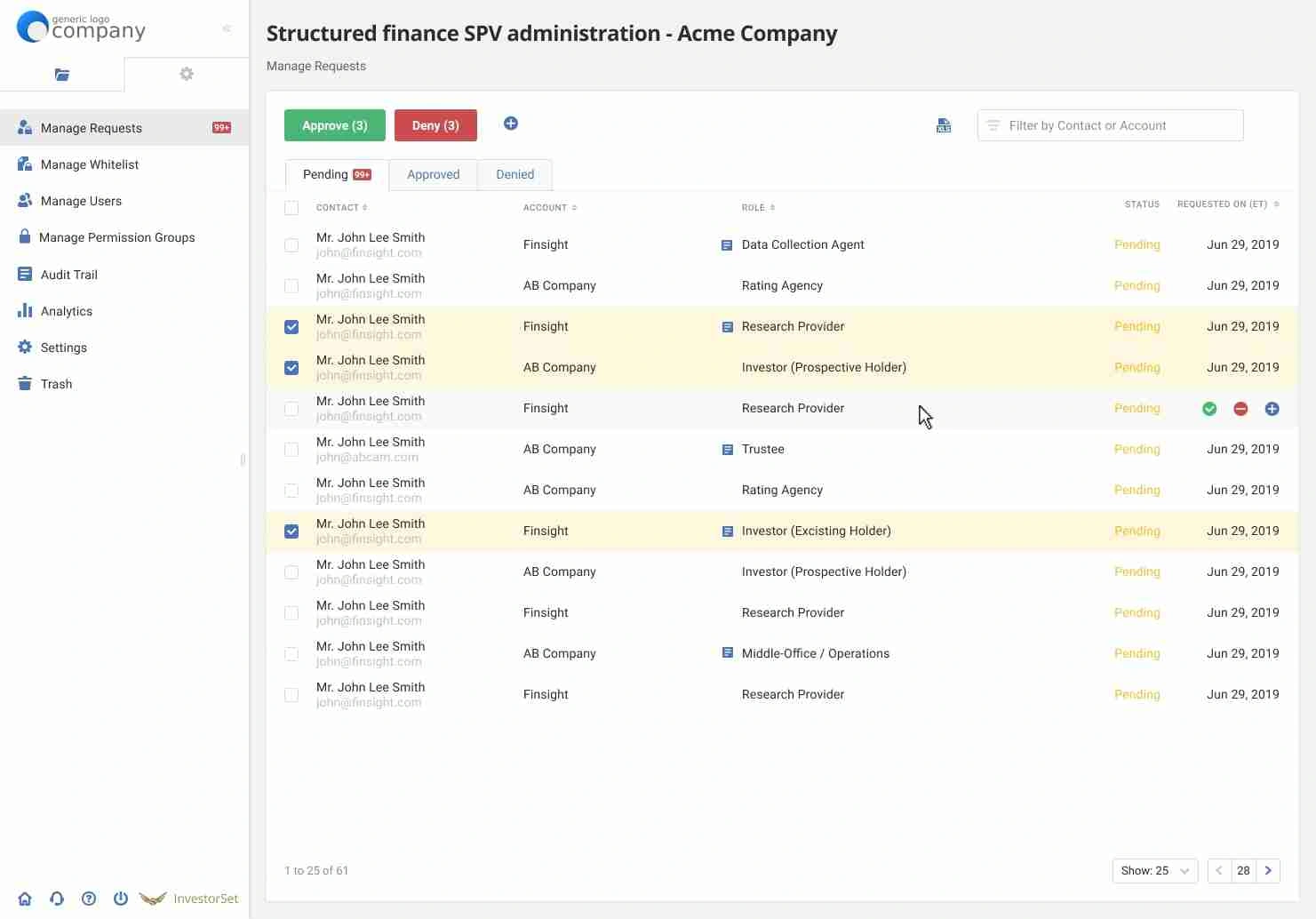Open the gear settings sidebar tab
Image resolution: width=1316 pixels, height=919 pixels.
tap(187, 74)
